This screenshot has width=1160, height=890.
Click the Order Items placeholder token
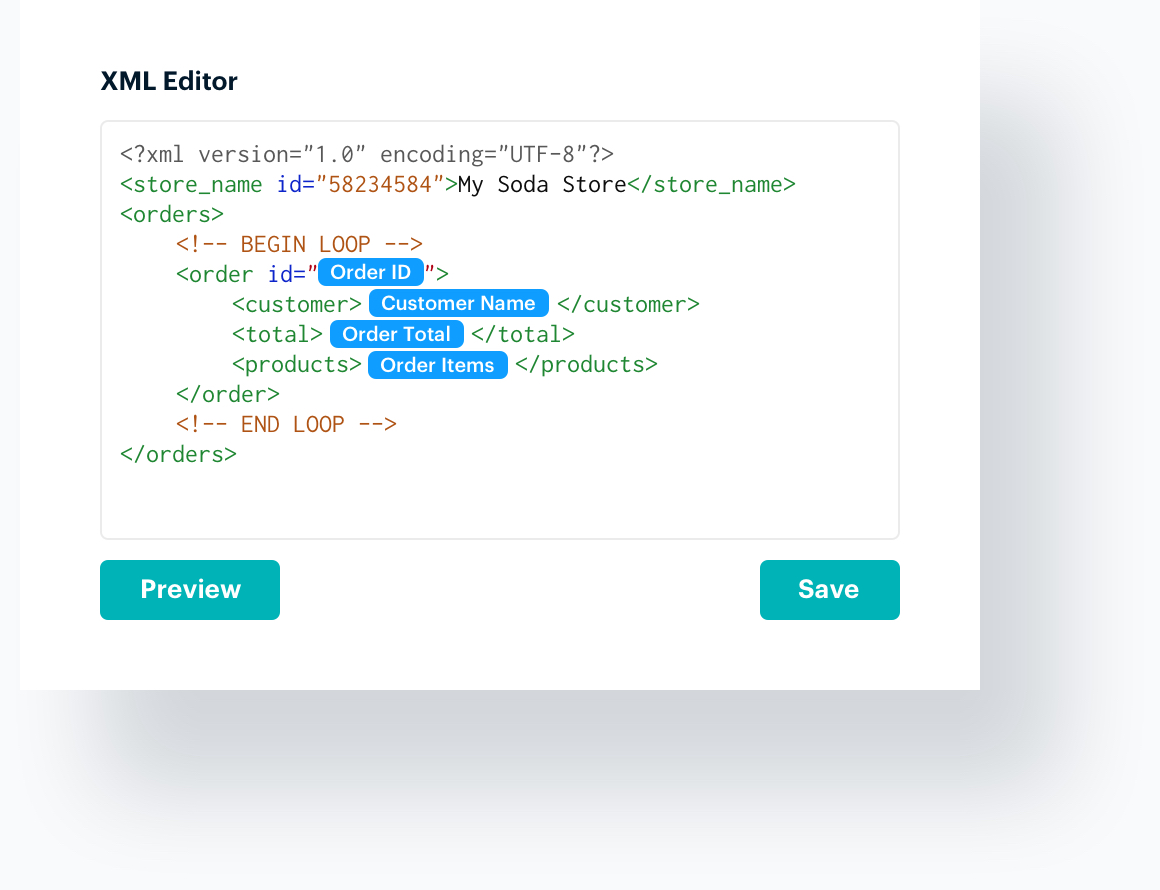point(437,365)
